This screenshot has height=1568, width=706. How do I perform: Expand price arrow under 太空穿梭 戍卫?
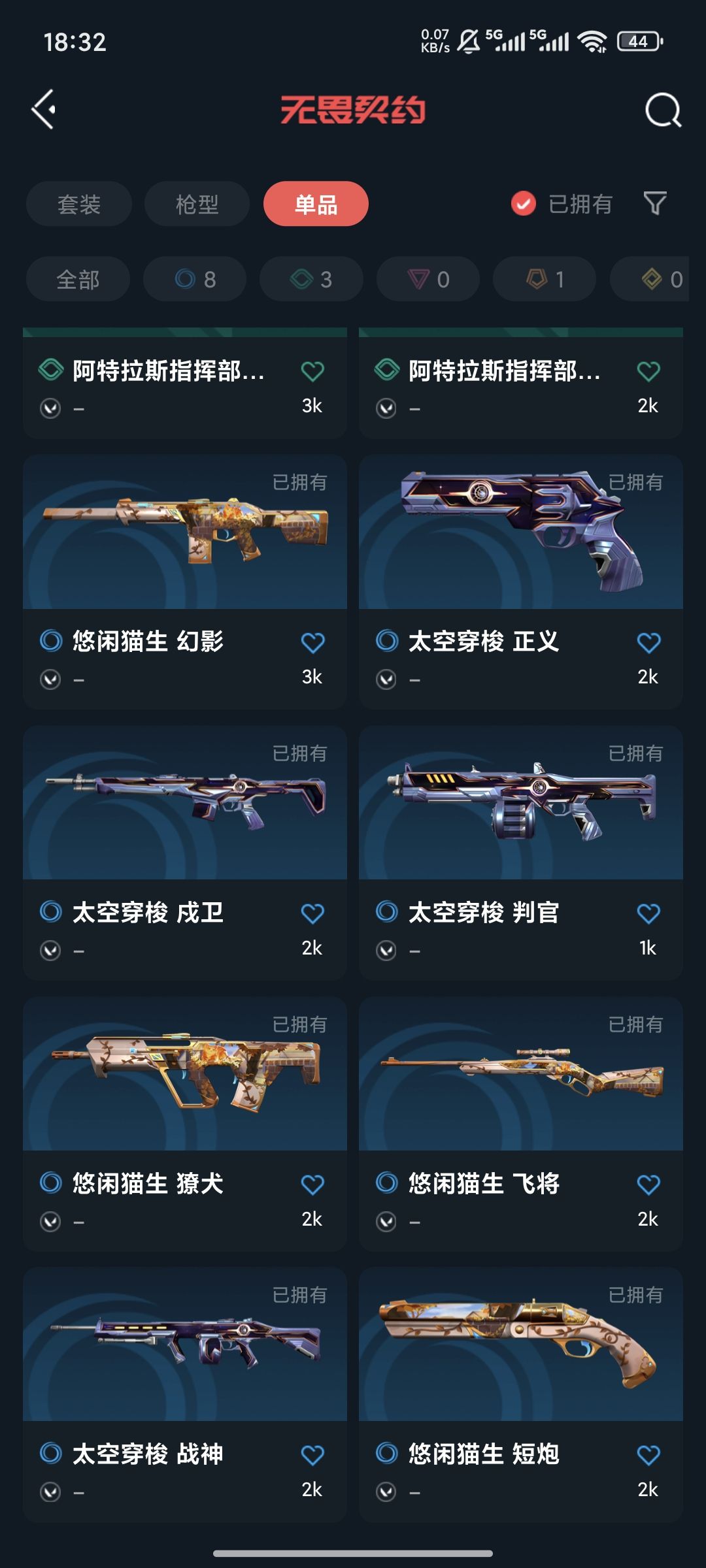(x=50, y=950)
